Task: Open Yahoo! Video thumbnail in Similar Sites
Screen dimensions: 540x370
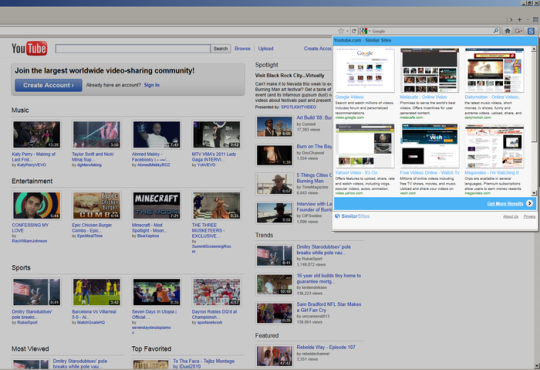Action: (365, 146)
